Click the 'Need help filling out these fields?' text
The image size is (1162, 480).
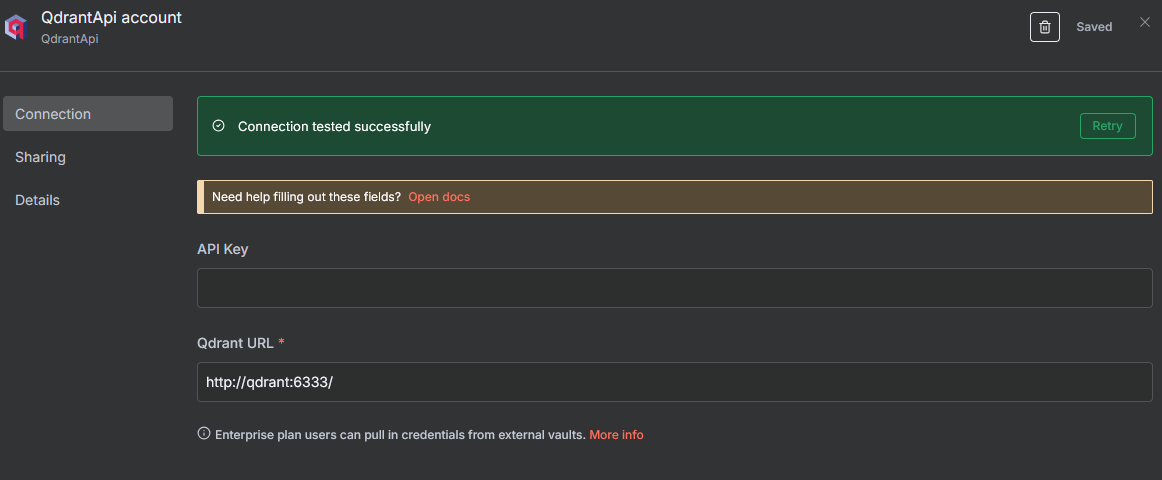(307, 197)
